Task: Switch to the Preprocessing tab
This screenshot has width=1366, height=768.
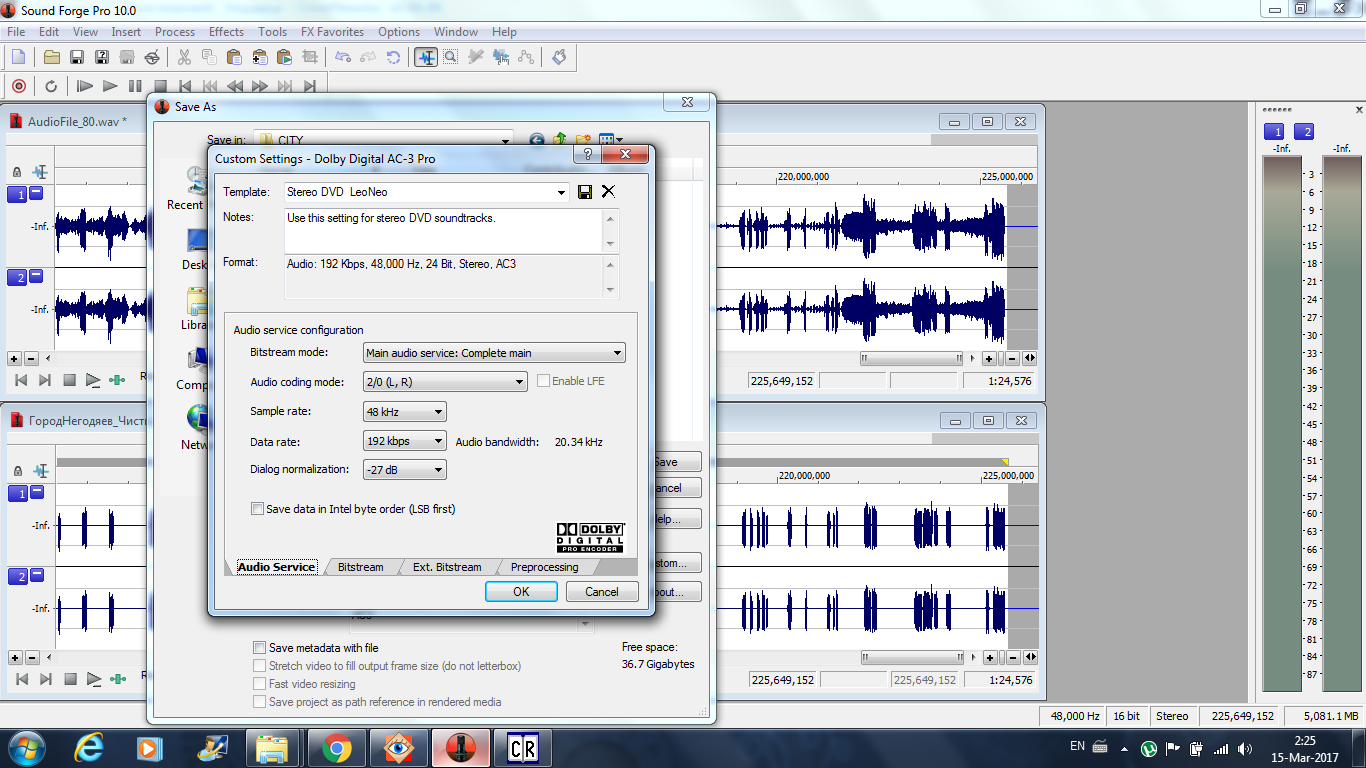Action: pyautogui.click(x=544, y=567)
